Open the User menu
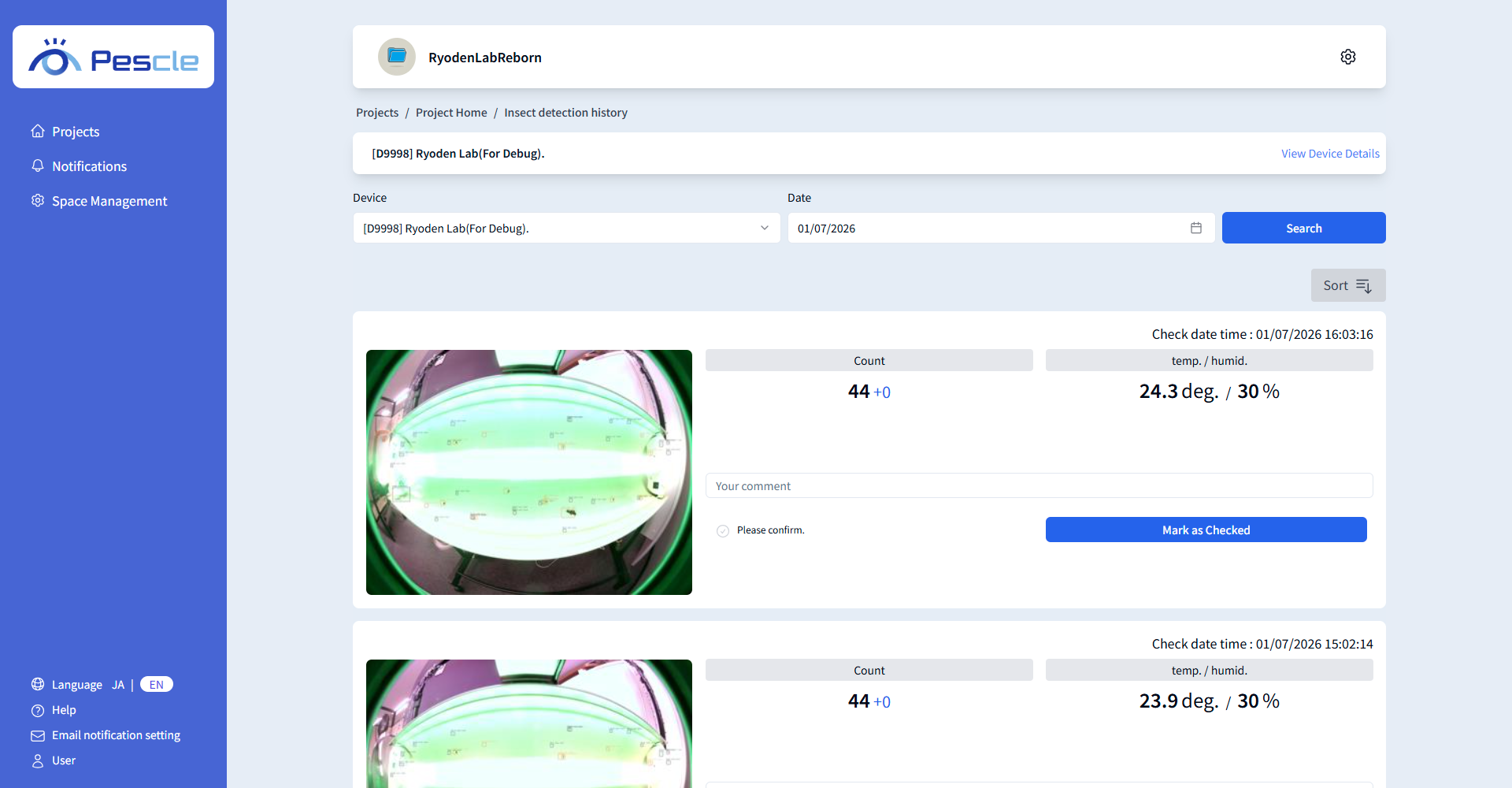 point(64,760)
